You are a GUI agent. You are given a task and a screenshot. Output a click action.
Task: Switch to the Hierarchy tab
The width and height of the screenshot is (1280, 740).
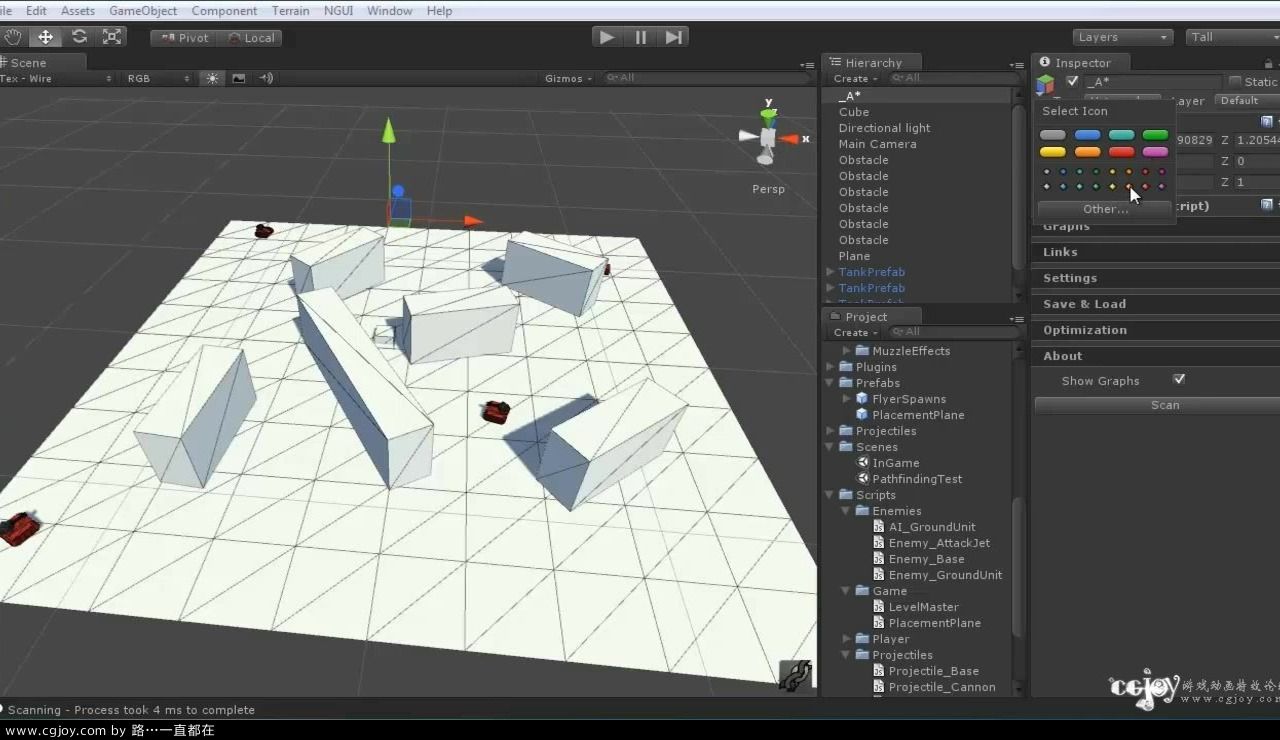pyautogui.click(x=871, y=62)
